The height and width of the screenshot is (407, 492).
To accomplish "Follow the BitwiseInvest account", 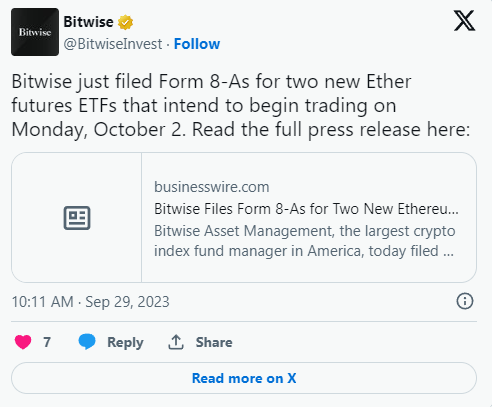I will pos(197,44).
